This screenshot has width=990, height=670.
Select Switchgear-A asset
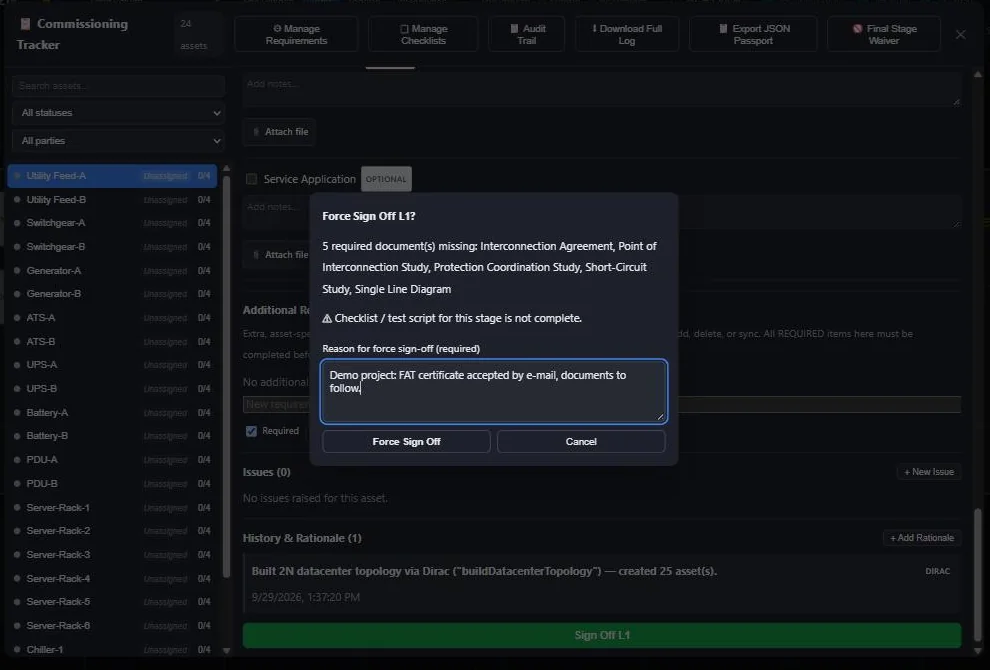(x=112, y=223)
